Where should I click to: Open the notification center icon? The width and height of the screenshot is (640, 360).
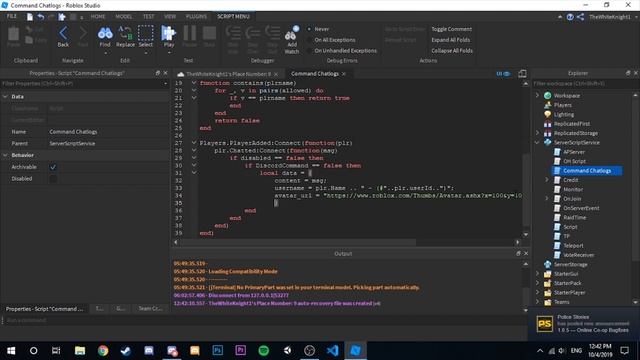coord(624,351)
